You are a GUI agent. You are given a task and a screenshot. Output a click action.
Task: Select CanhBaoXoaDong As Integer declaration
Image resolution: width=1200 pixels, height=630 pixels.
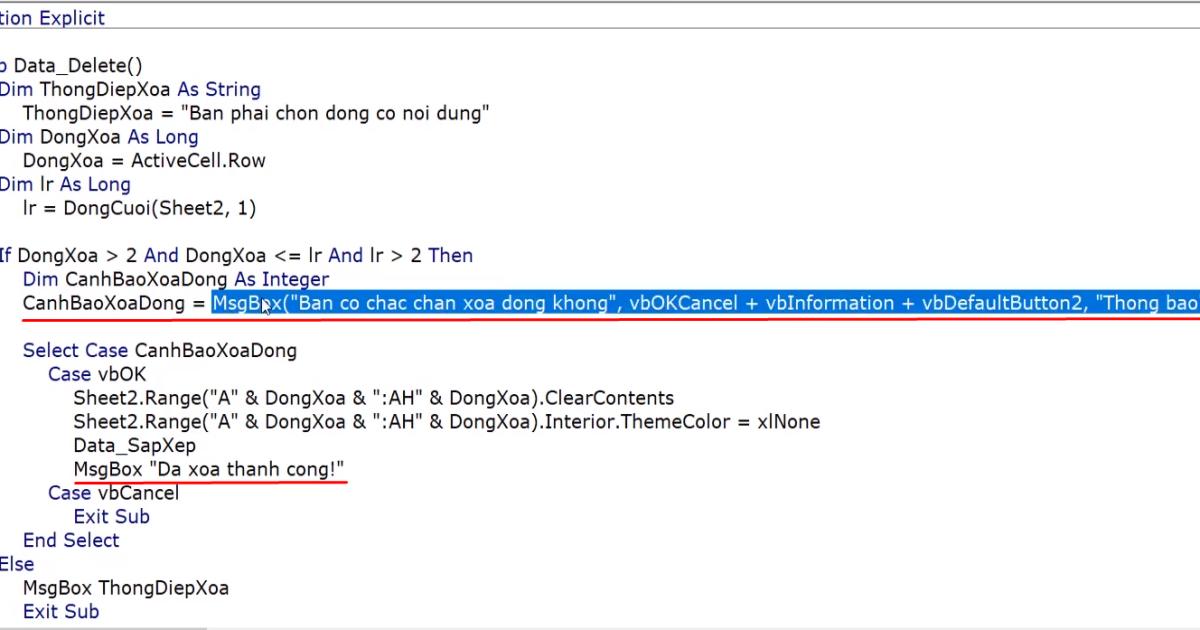click(175, 279)
